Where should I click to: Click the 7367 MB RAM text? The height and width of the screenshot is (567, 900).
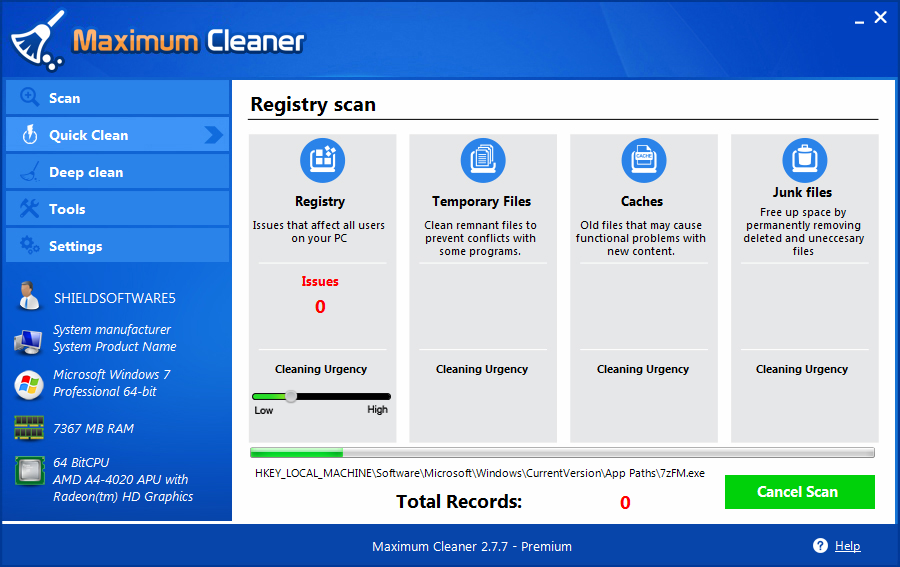click(94, 429)
